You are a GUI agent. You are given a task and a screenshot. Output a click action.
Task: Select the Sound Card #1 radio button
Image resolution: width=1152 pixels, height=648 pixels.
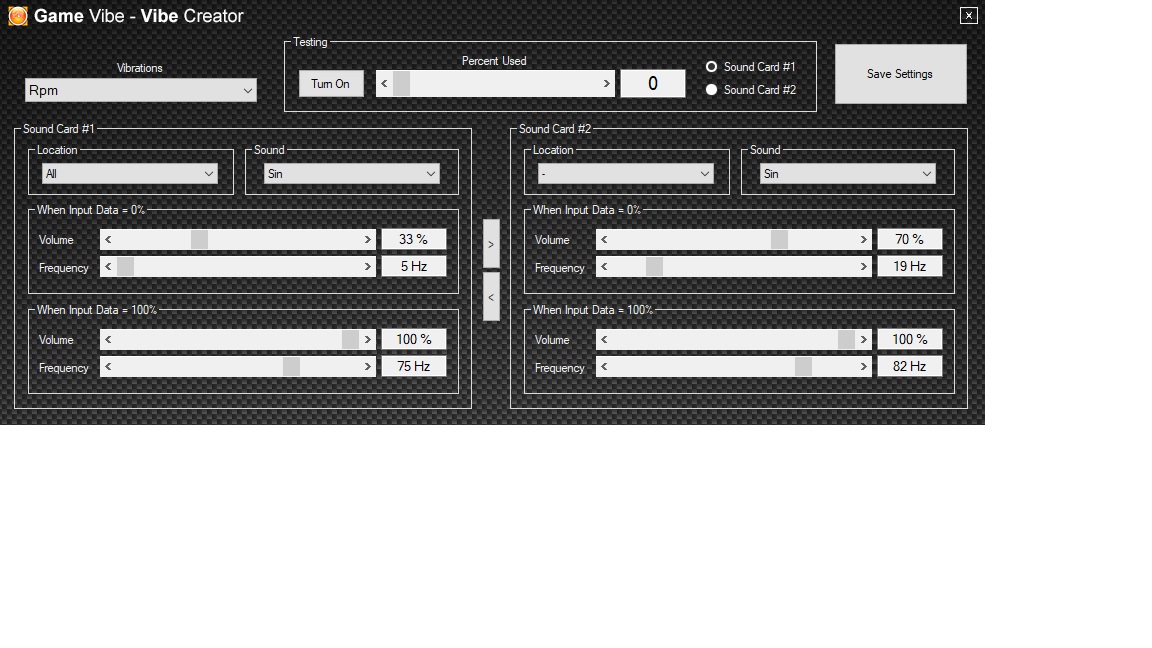711,67
